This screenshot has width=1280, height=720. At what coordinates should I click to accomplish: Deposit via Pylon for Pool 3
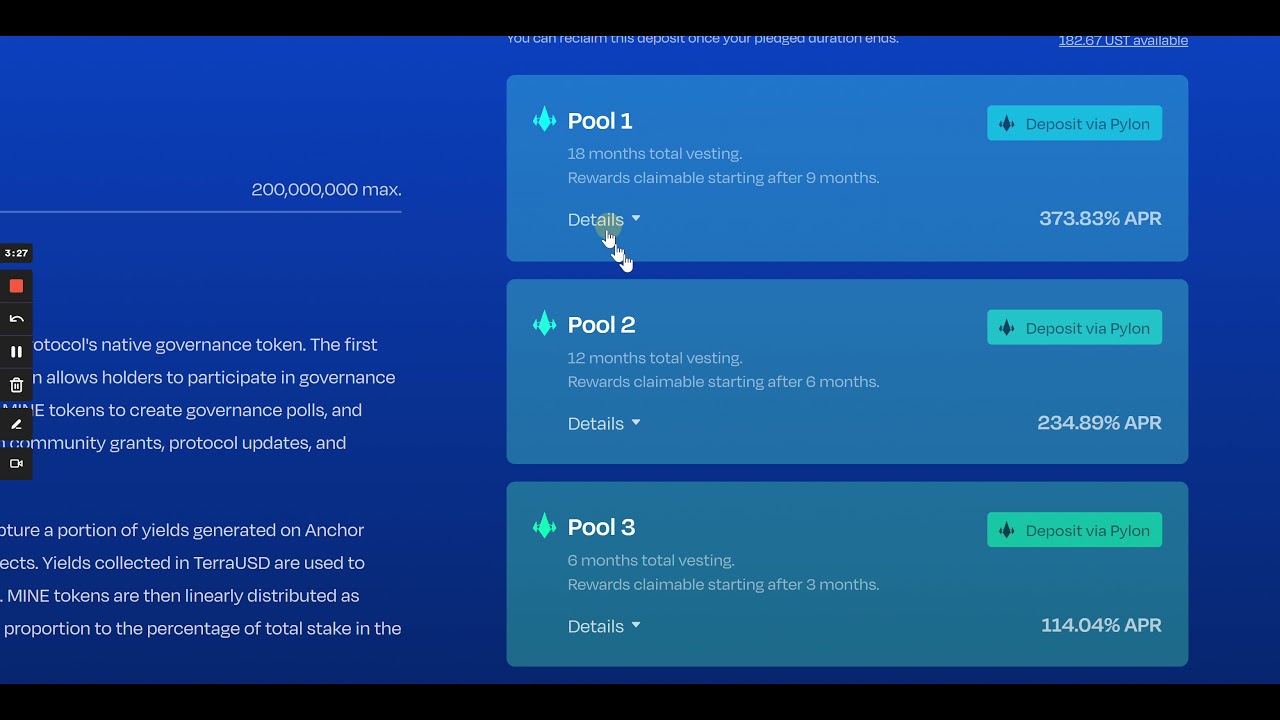point(1074,530)
